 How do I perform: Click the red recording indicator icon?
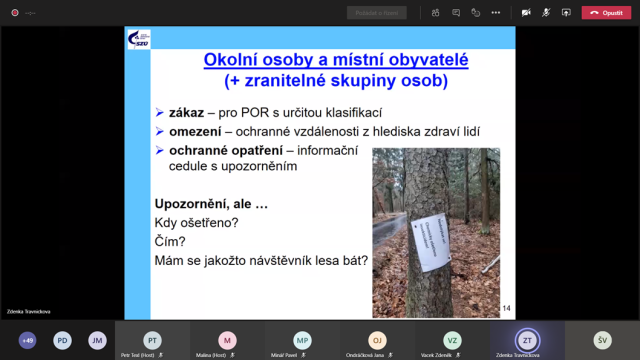15,13
